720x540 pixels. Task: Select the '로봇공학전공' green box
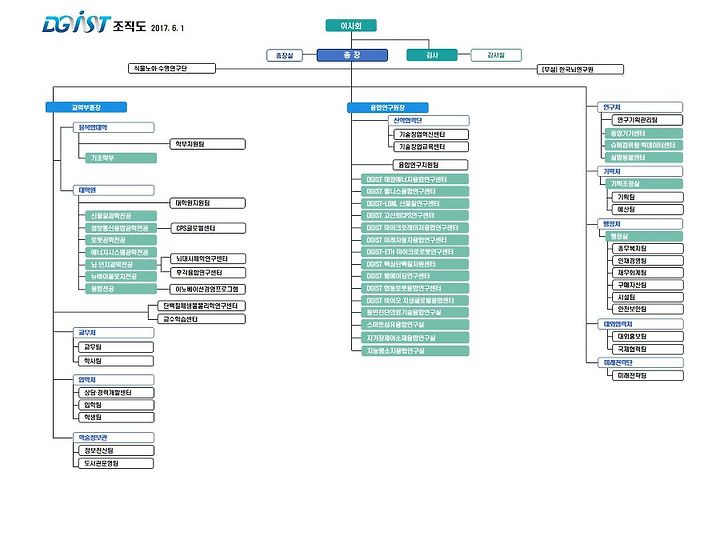(121, 240)
